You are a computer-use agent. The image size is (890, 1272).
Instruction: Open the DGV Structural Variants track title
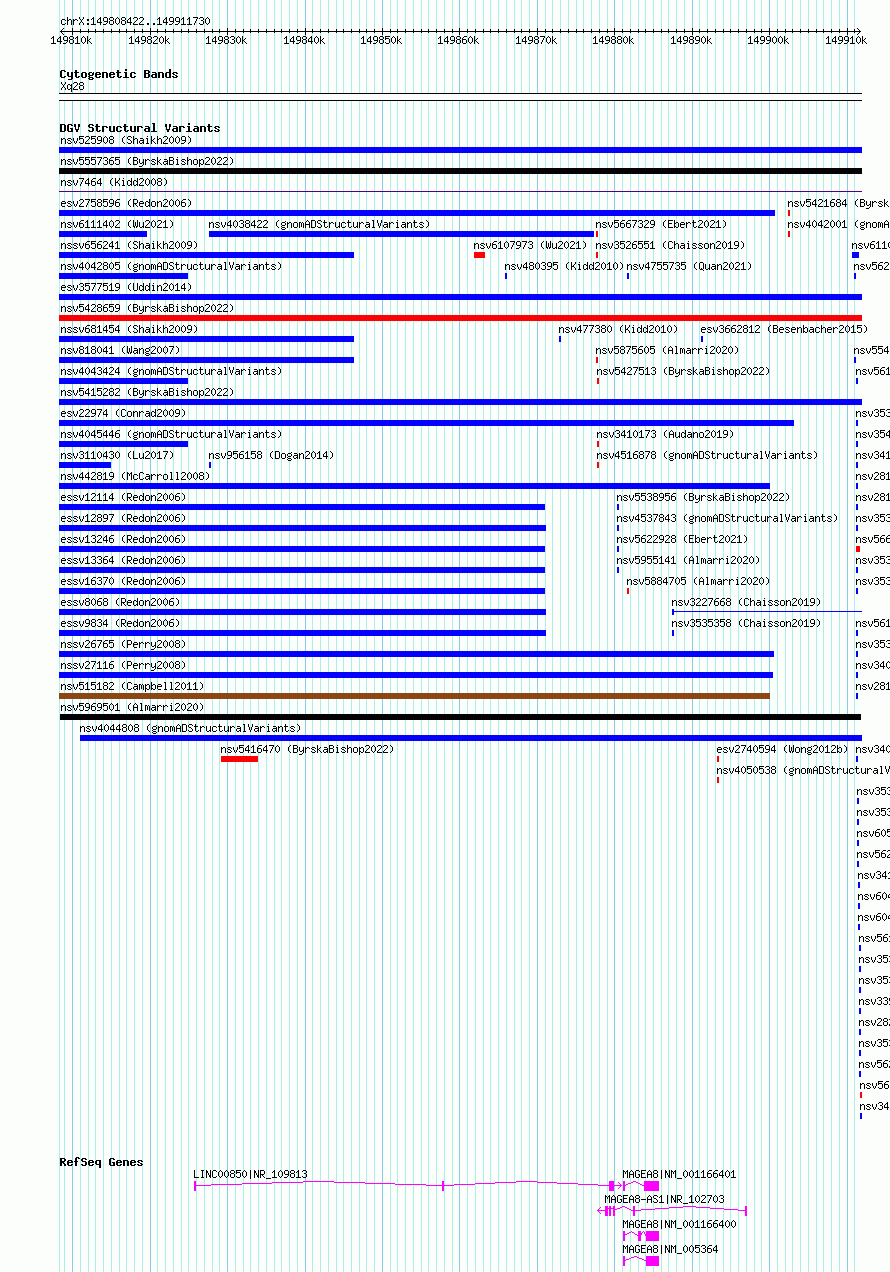point(140,128)
